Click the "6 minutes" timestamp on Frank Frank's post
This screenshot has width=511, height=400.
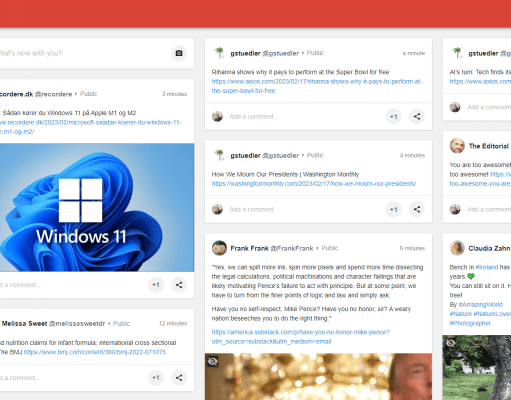412,248
